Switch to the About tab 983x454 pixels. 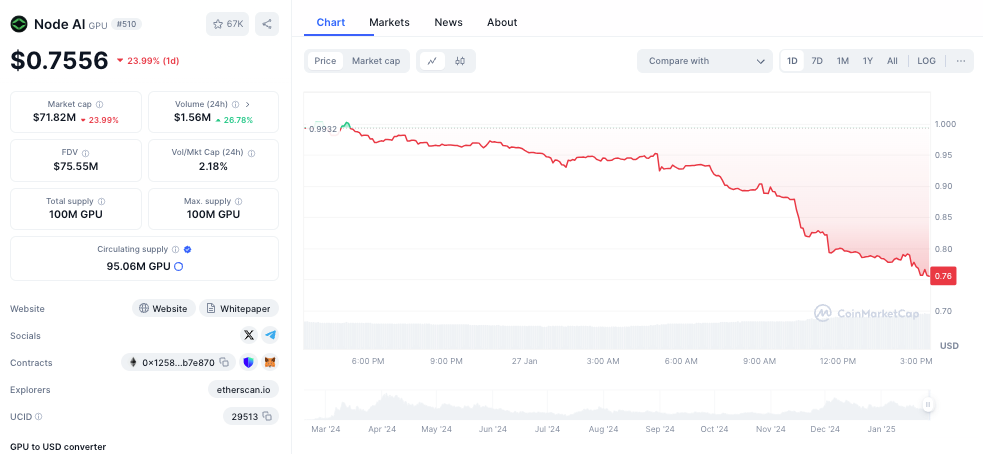point(502,23)
